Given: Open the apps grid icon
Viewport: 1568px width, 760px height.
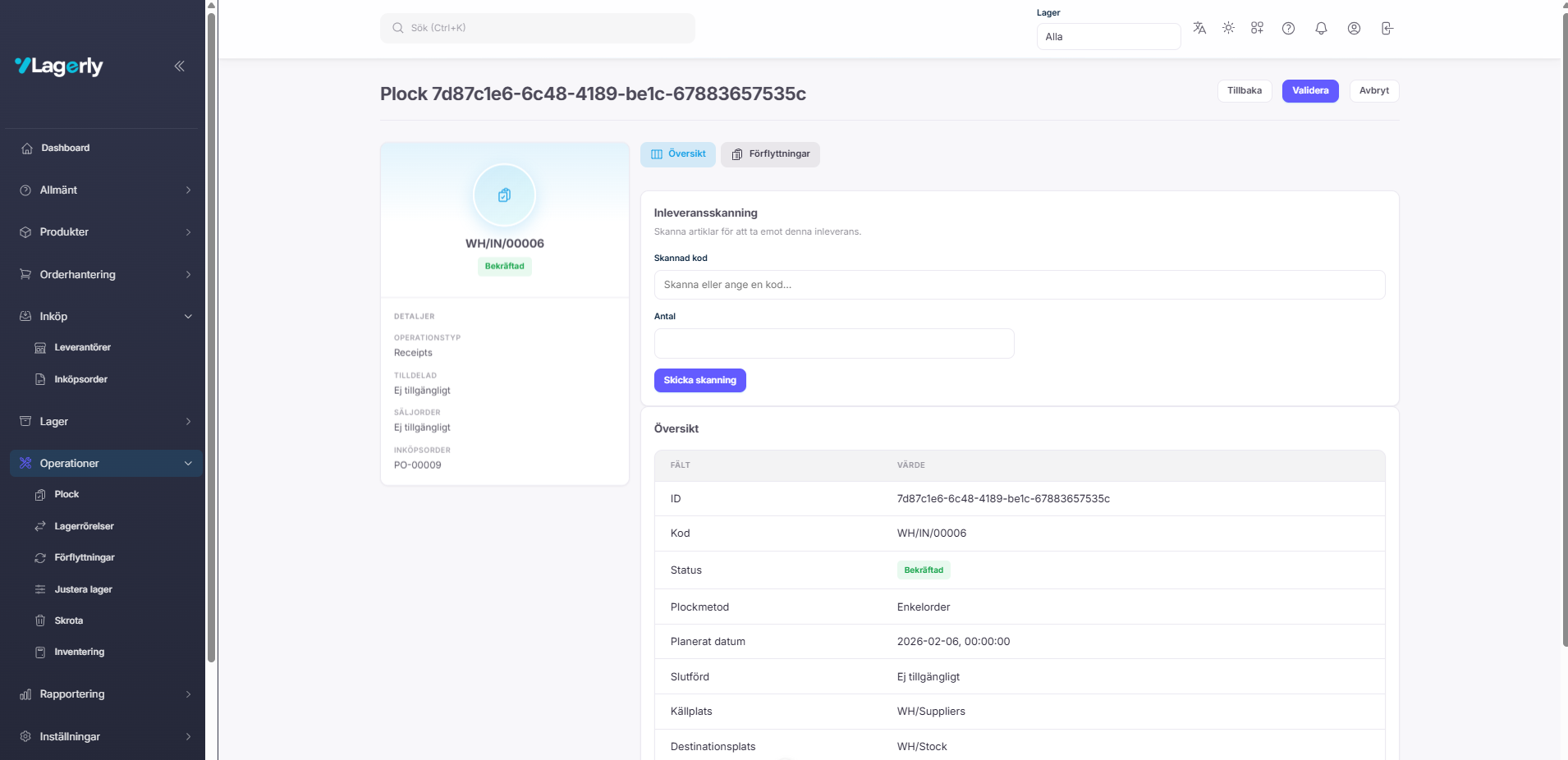Looking at the screenshot, I should pos(1257,28).
